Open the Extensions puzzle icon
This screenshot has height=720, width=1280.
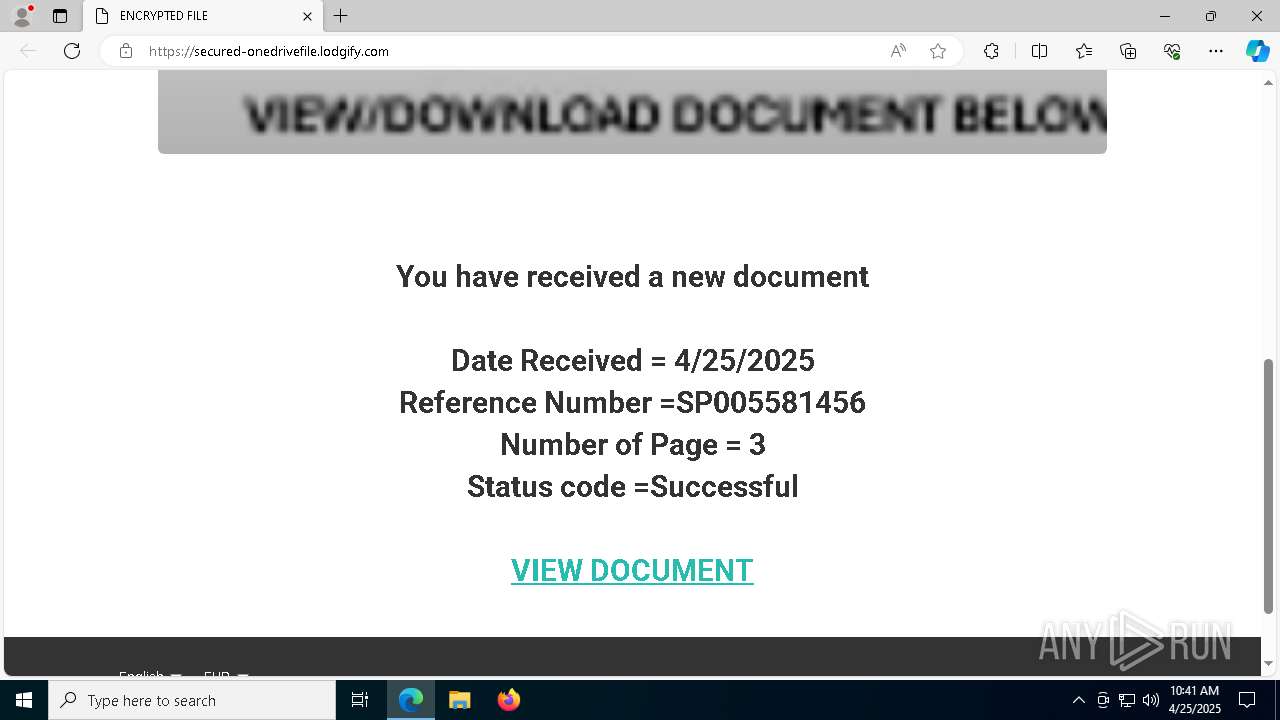pos(991,51)
